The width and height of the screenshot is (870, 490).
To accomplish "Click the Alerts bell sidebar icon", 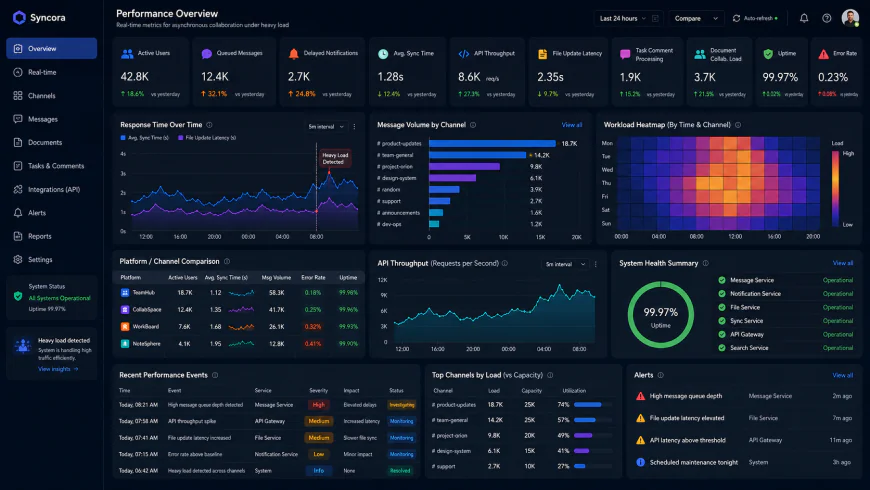I will tap(18, 213).
